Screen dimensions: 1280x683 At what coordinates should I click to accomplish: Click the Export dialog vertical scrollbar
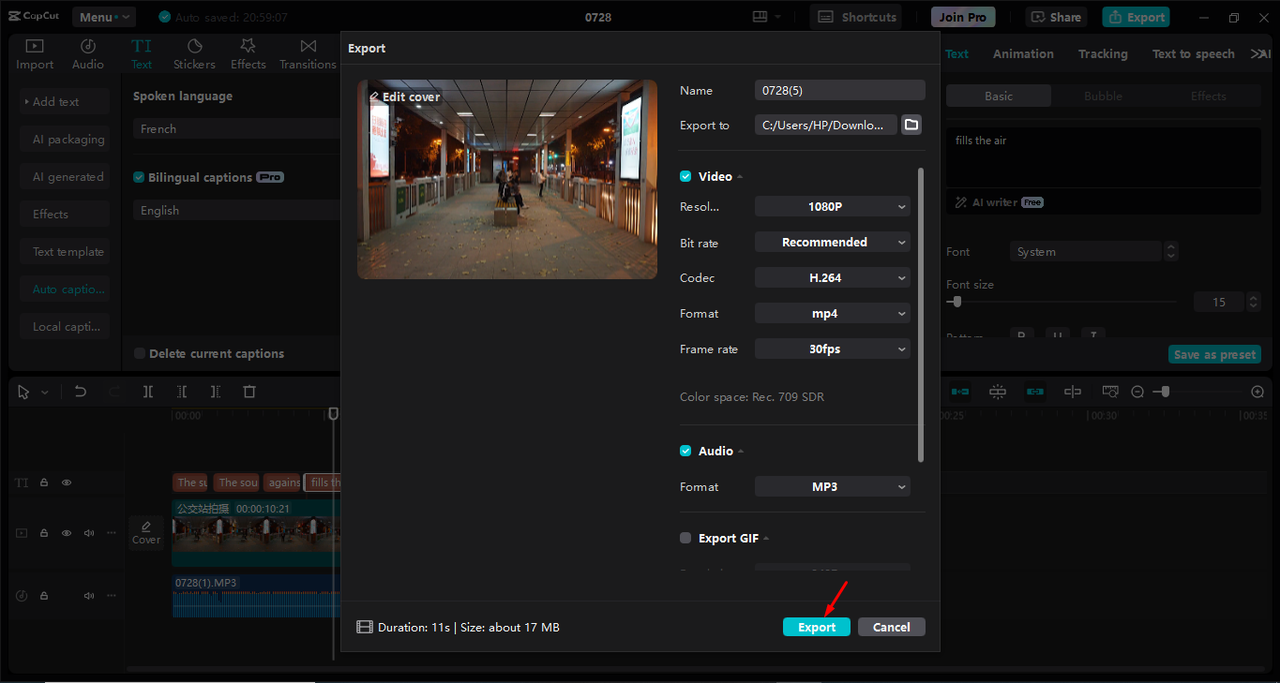(x=921, y=315)
